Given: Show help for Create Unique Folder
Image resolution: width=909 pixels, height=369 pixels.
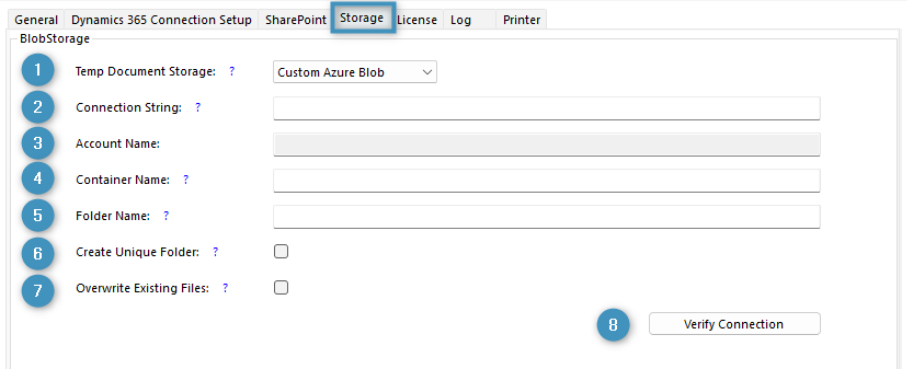Looking at the screenshot, I should coord(215,251).
